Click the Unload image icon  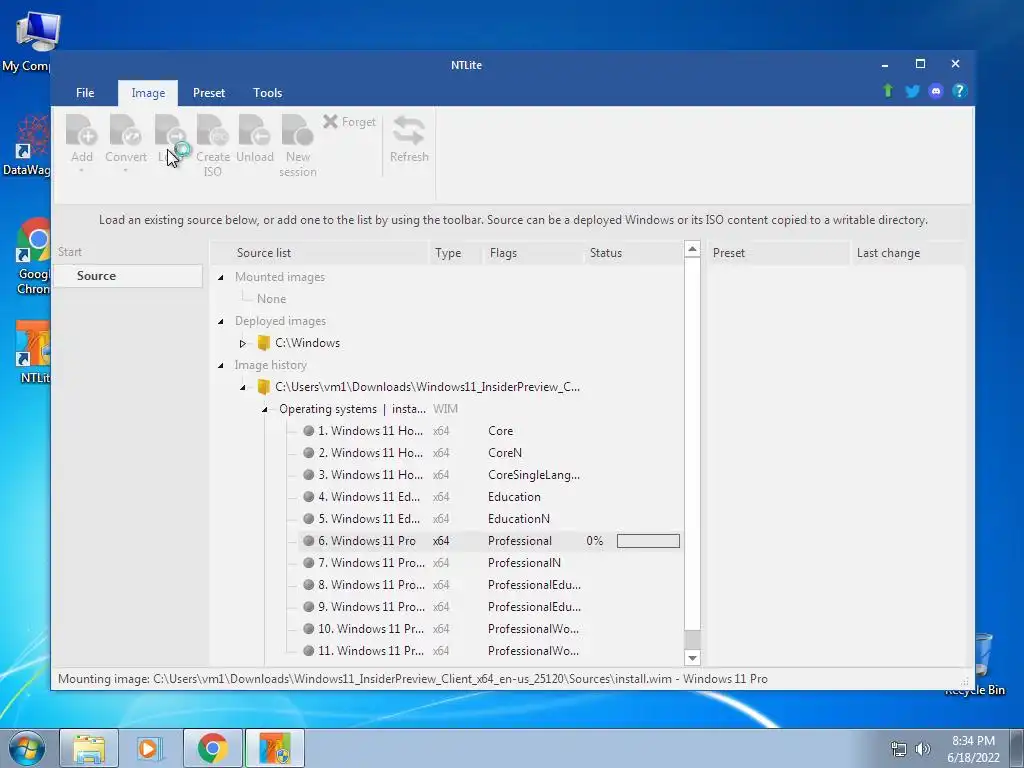pyautogui.click(x=255, y=130)
